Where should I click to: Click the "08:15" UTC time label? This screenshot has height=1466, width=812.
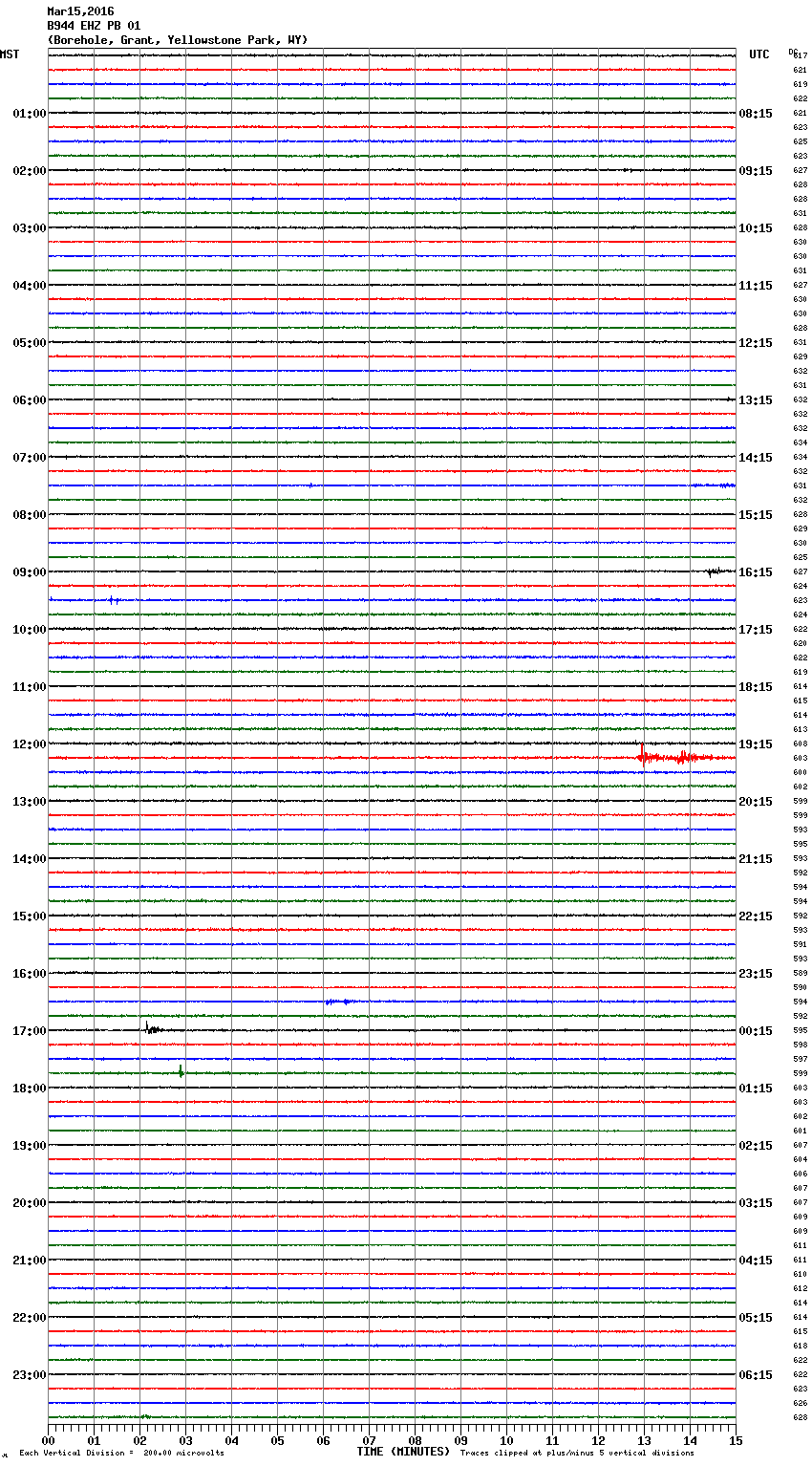coord(756,114)
